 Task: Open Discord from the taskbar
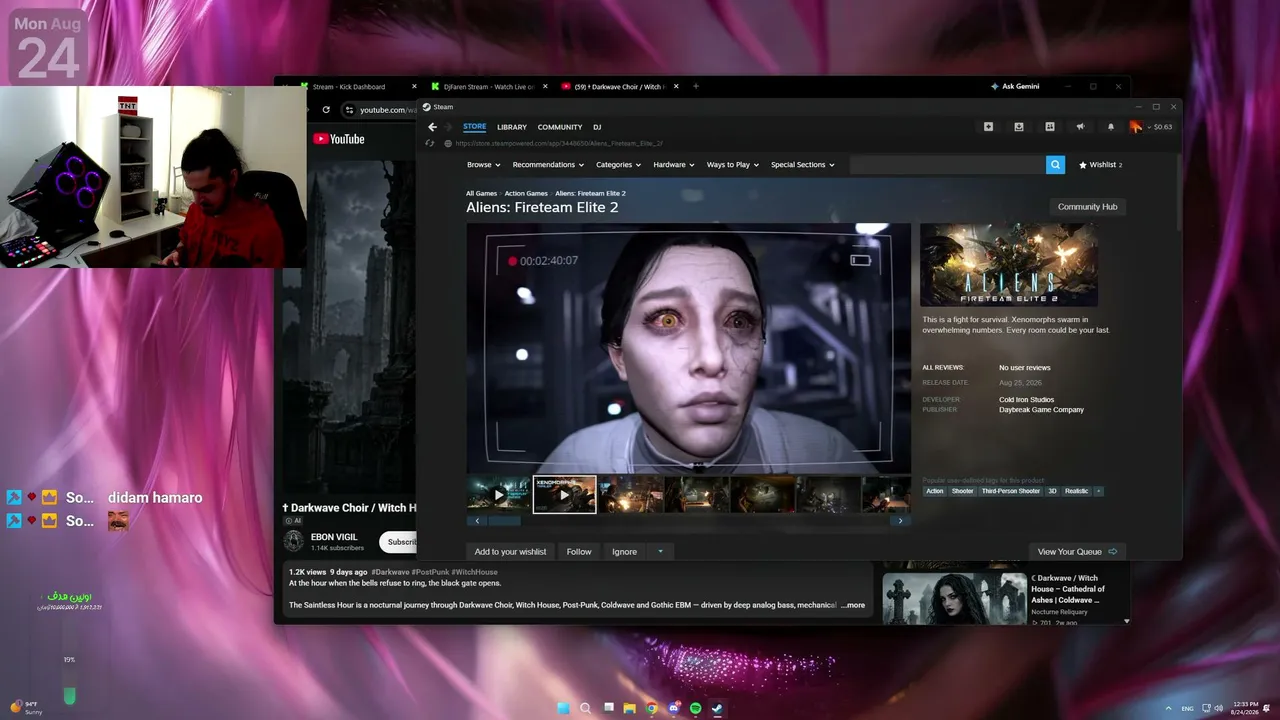[x=673, y=708]
